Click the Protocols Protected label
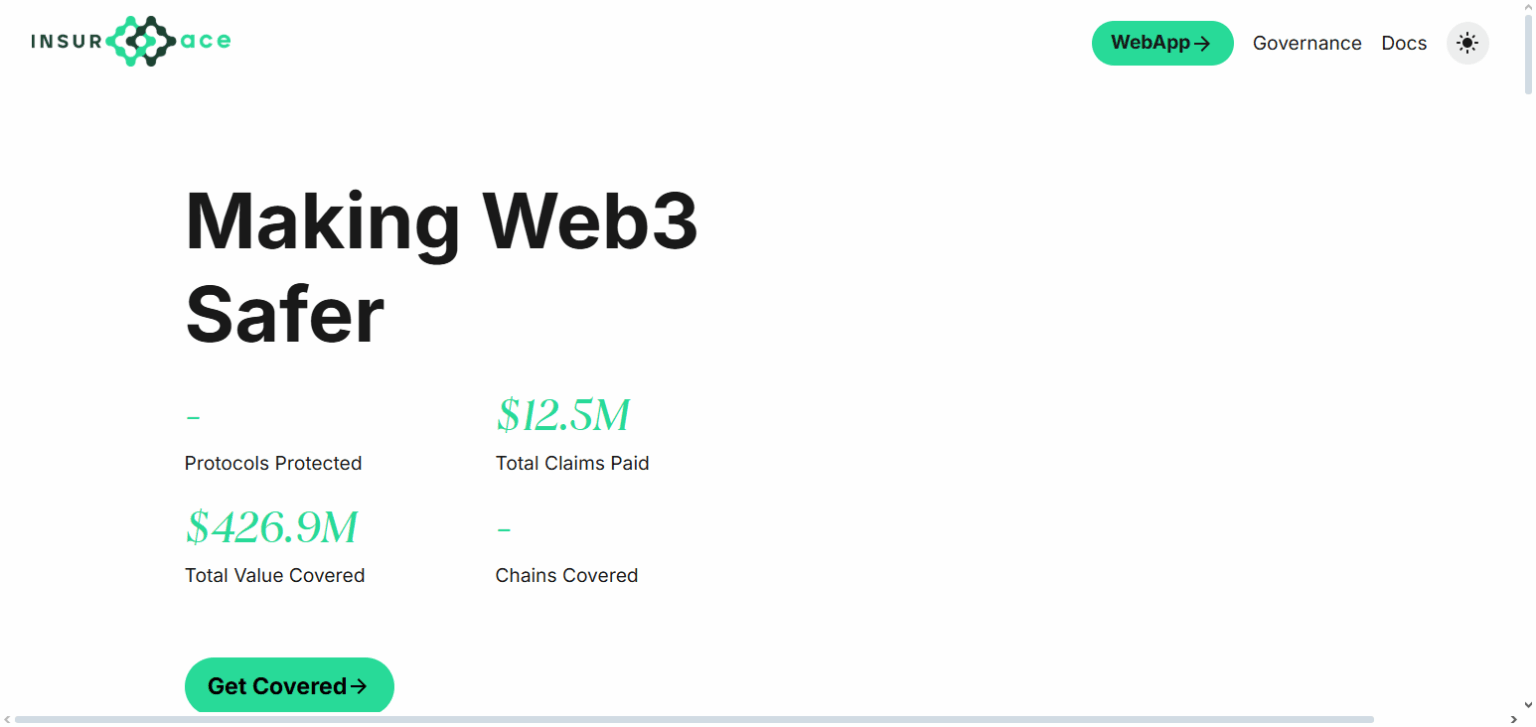The image size is (1536, 727). (x=273, y=463)
